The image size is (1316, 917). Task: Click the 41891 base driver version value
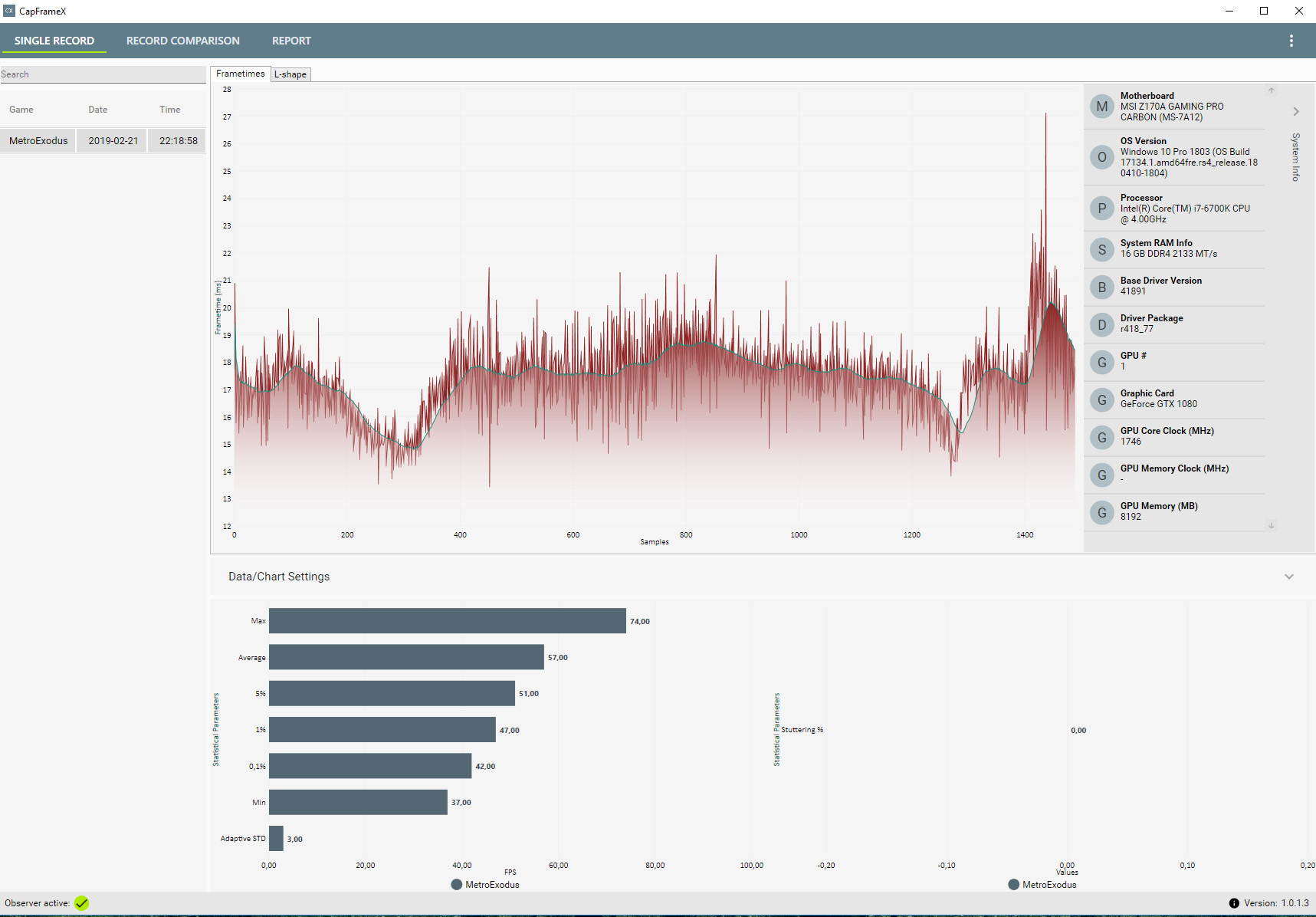[1134, 291]
